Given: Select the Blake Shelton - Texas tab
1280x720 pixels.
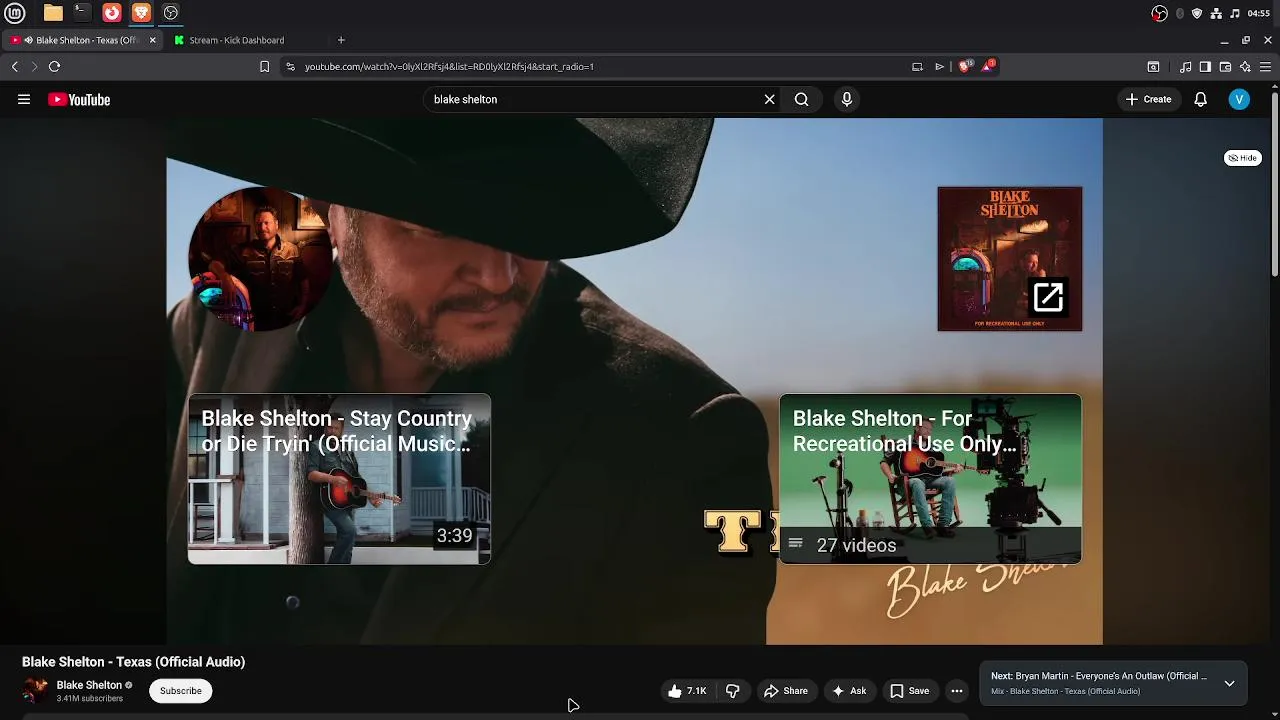Looking at the screenshot, I should pos(82,40).
